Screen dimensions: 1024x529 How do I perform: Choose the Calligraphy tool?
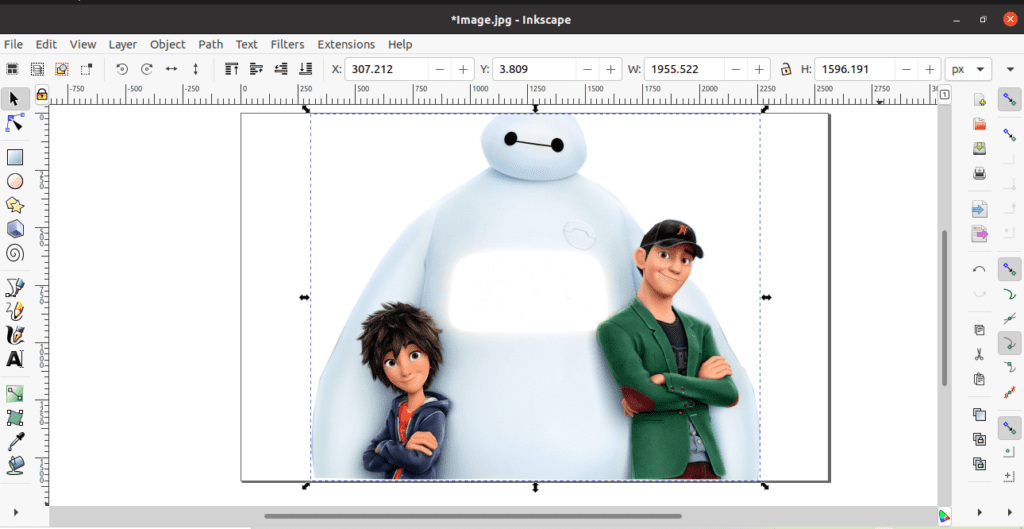click(x=14, y=335)
